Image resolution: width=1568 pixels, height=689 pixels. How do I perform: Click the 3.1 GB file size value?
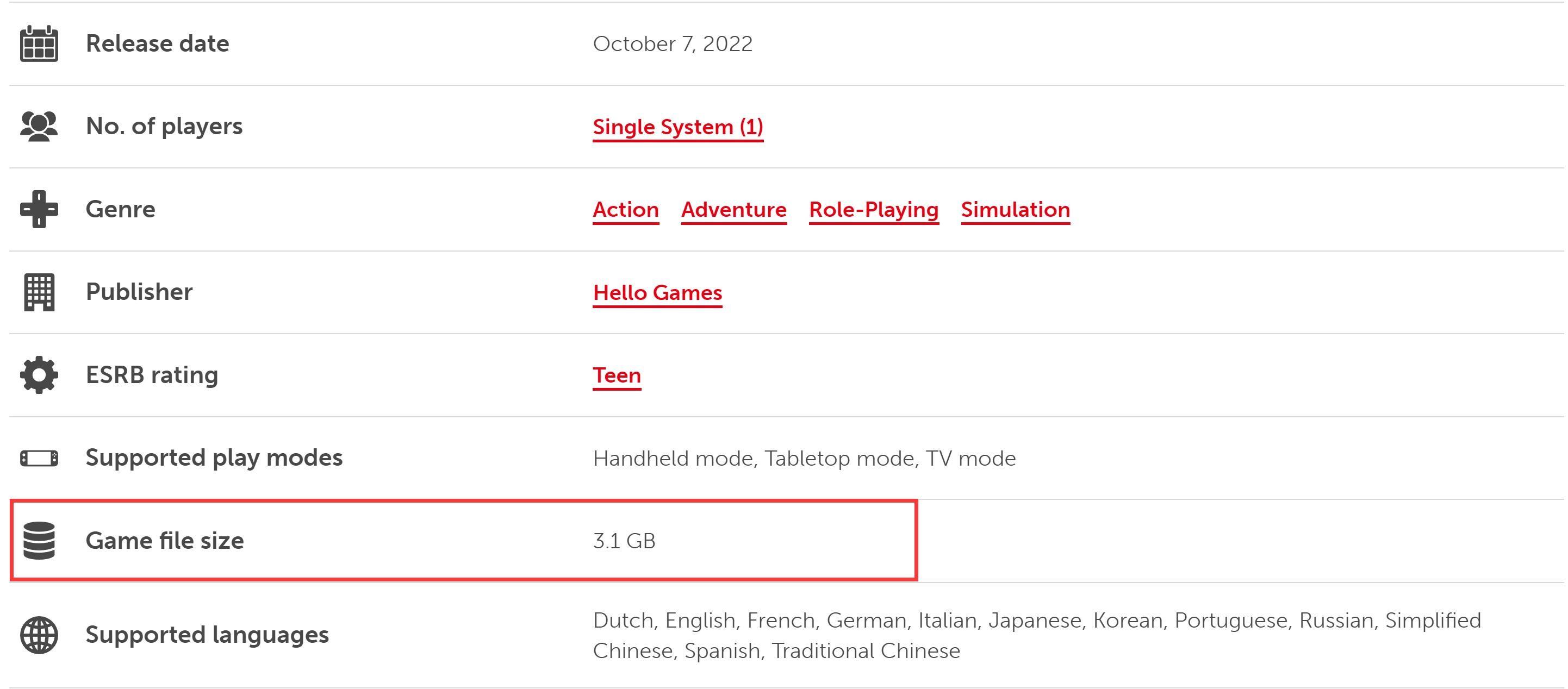(625, 541)
